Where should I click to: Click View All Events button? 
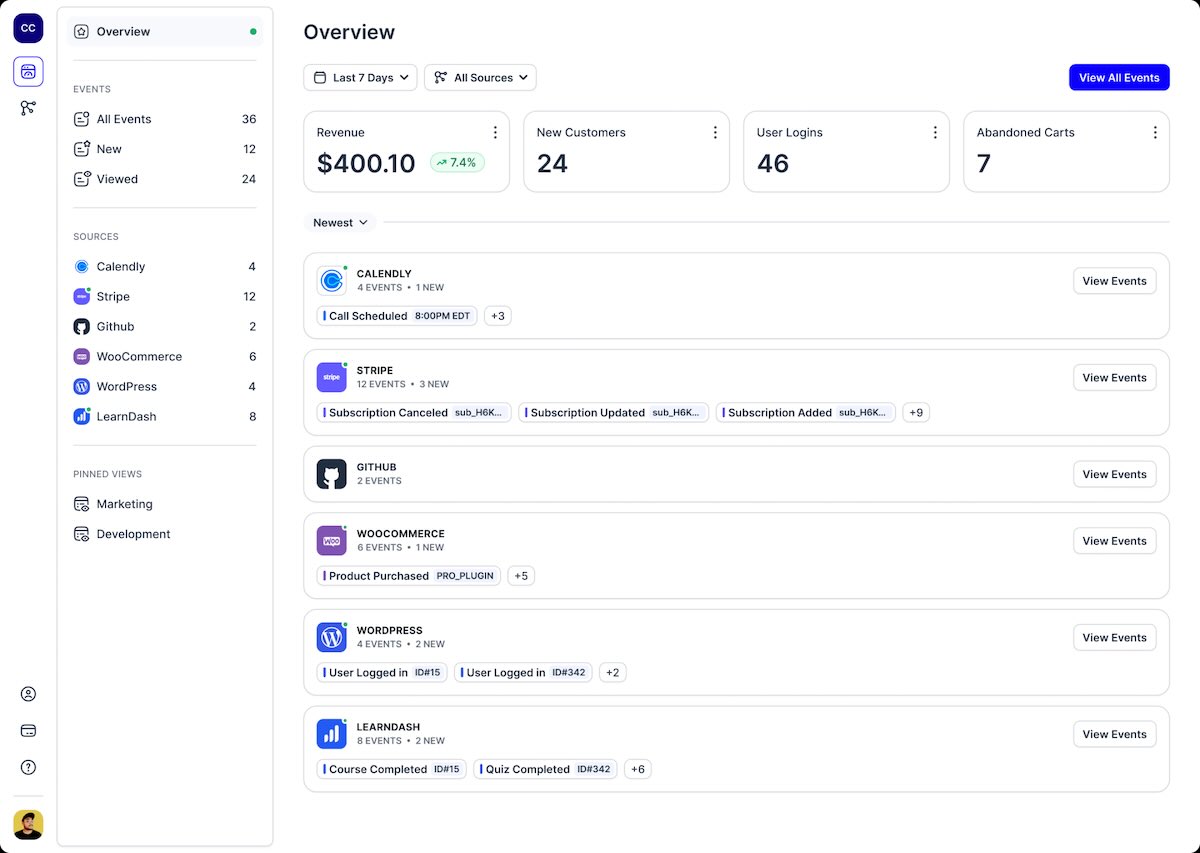(1119, 77)
